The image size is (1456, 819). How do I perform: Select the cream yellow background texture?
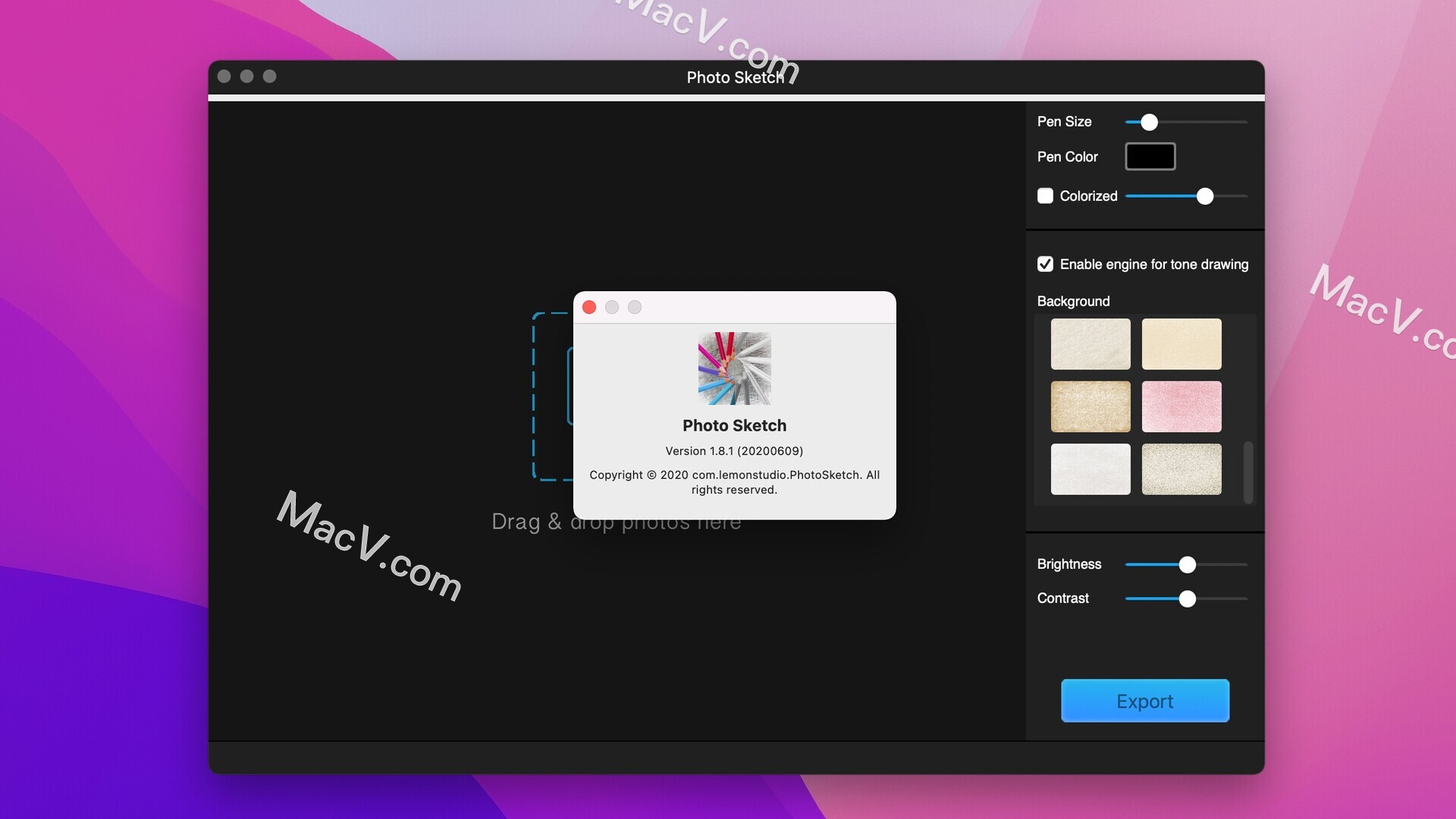pyautogui.click(x=1181, y=344)
